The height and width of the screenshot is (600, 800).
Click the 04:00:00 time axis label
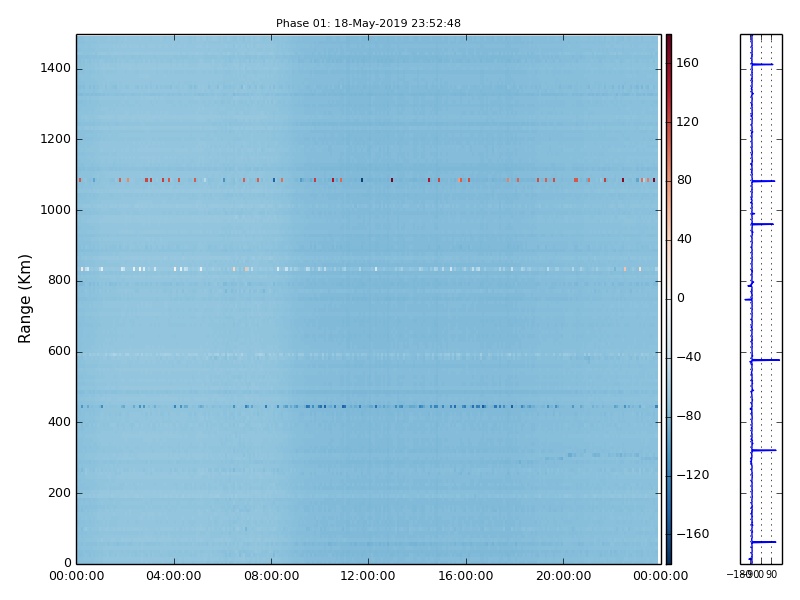click(173, 576)
